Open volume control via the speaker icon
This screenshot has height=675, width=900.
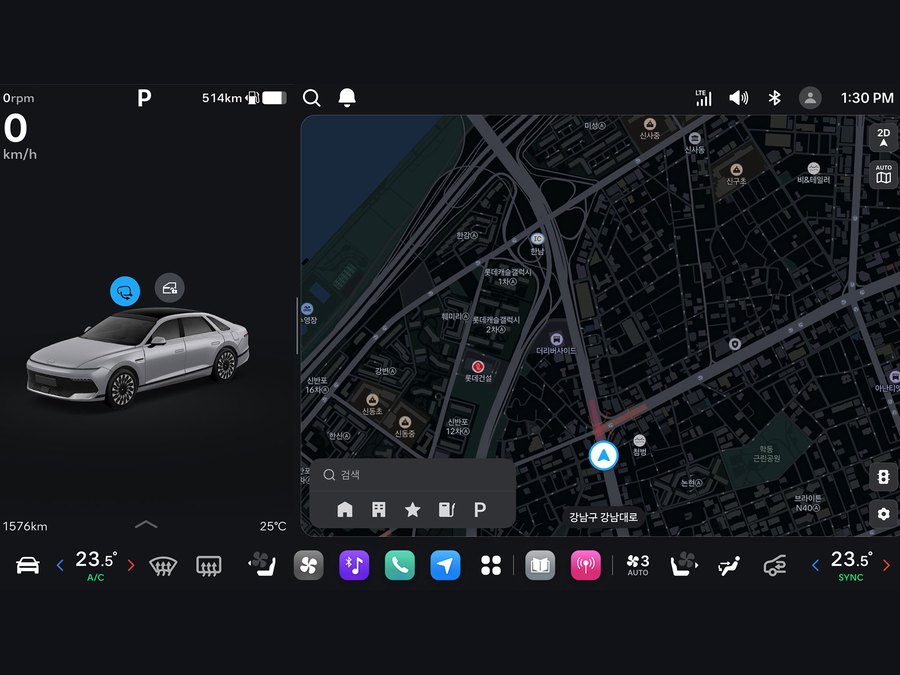[738, 98]
